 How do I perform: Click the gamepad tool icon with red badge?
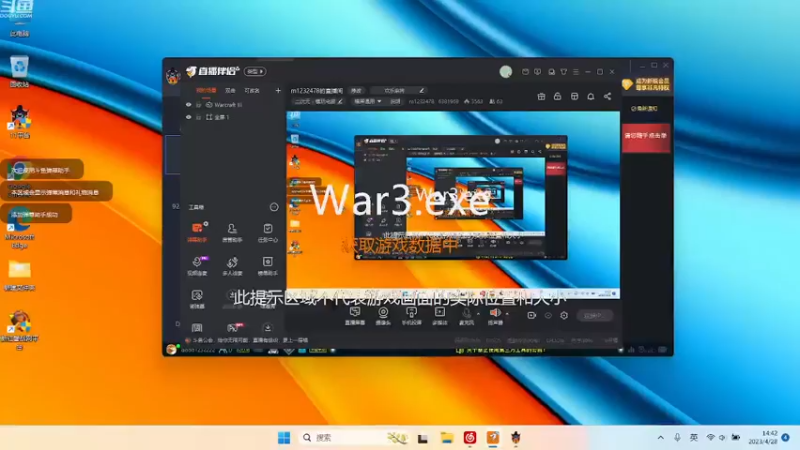(233, 328)
